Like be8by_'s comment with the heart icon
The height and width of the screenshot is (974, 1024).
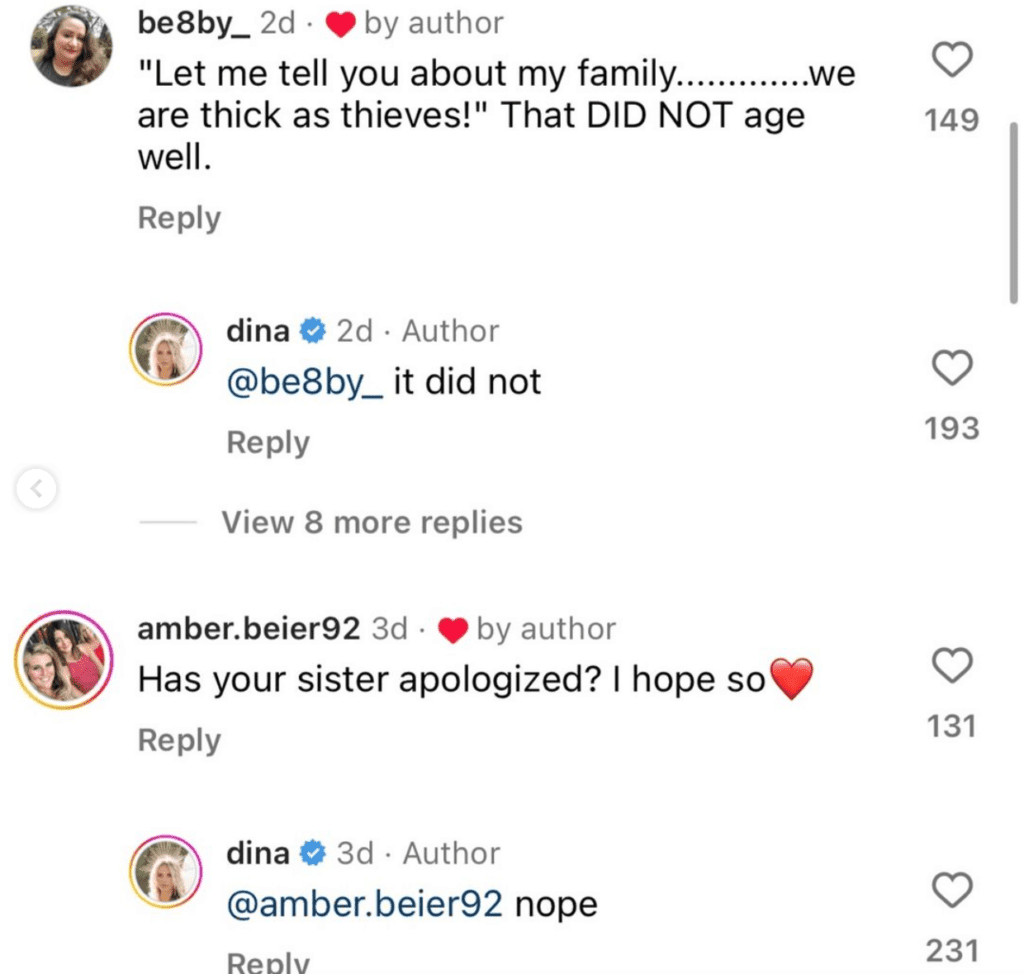click(x=951, y=61)
